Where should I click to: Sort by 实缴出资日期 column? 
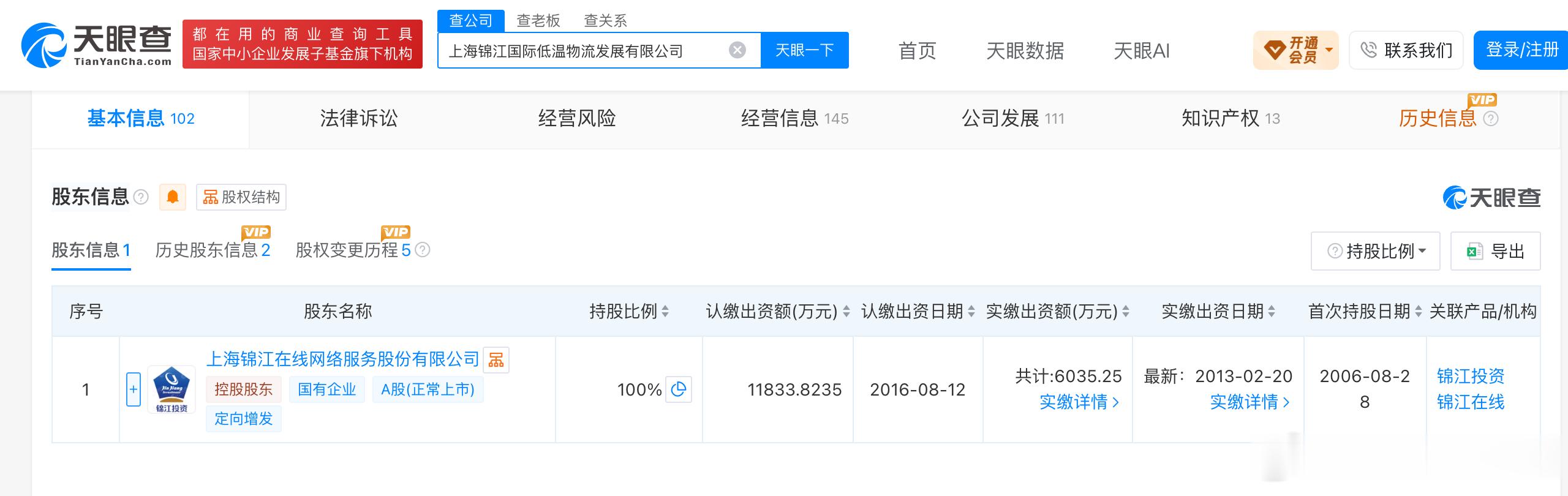[x=1272, y=312]
